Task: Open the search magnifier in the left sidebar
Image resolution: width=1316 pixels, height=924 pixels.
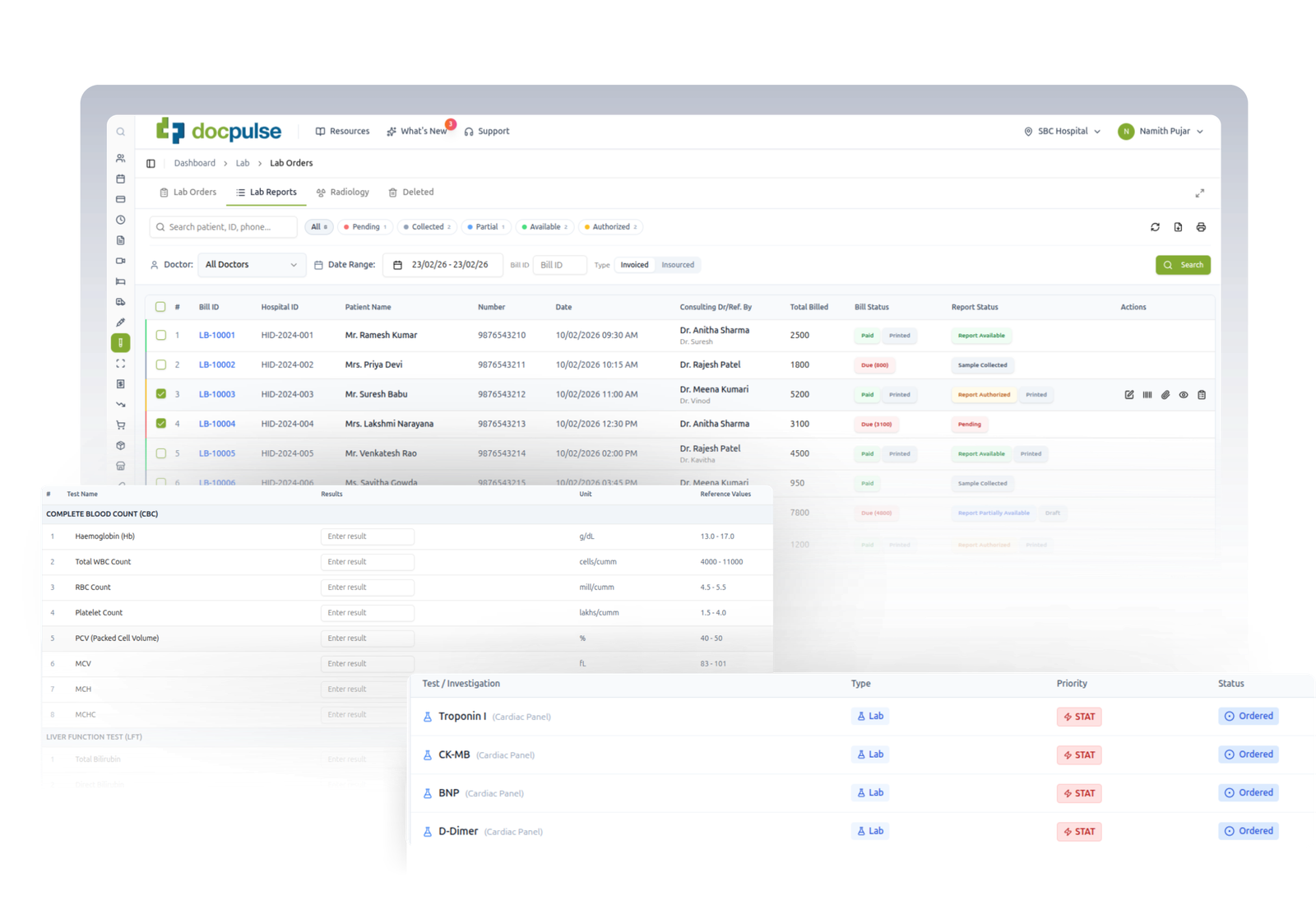Action: 120,132
